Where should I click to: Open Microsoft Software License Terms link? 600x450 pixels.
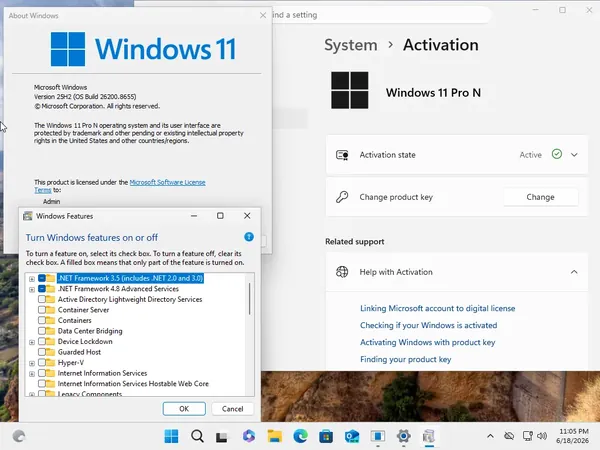(x=168, y=182)
